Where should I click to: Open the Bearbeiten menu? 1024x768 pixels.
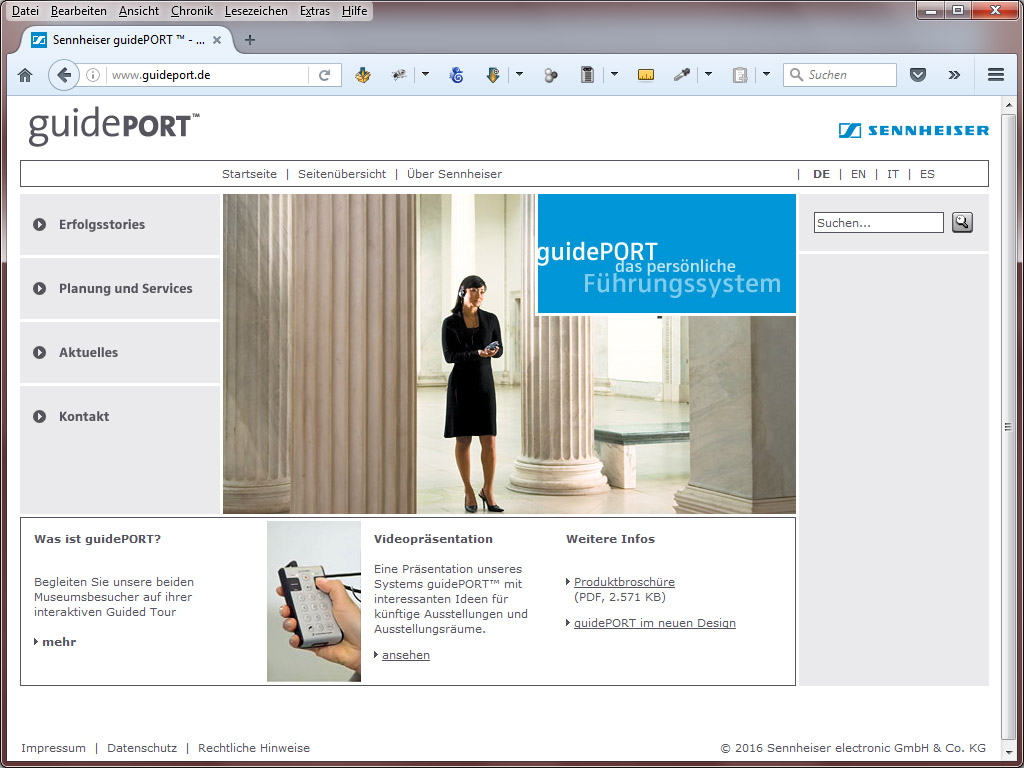point(78,11)
